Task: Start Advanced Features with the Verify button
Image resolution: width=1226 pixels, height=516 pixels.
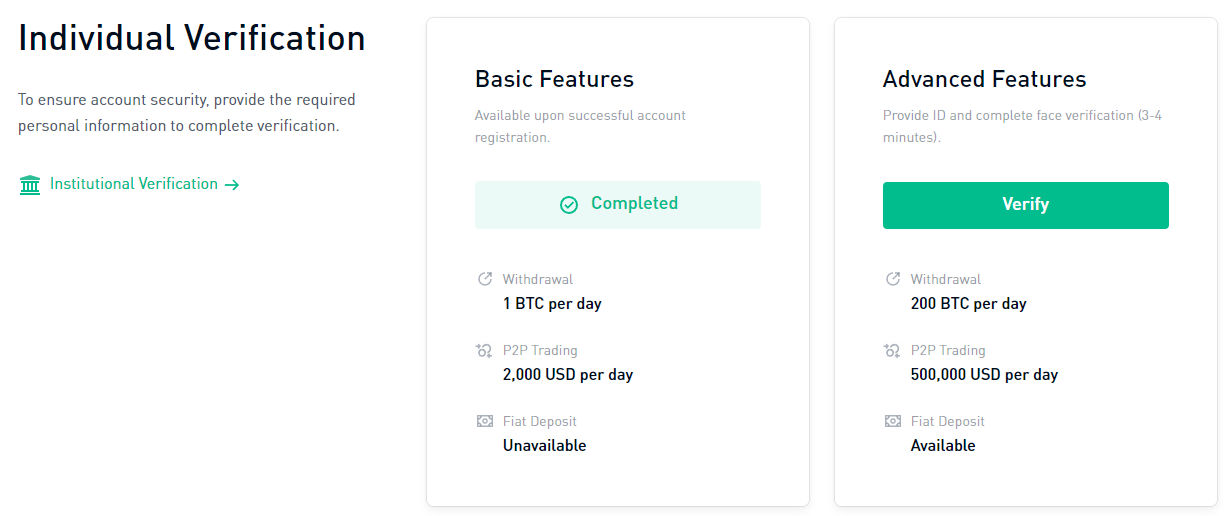Action: point(1025,205)
